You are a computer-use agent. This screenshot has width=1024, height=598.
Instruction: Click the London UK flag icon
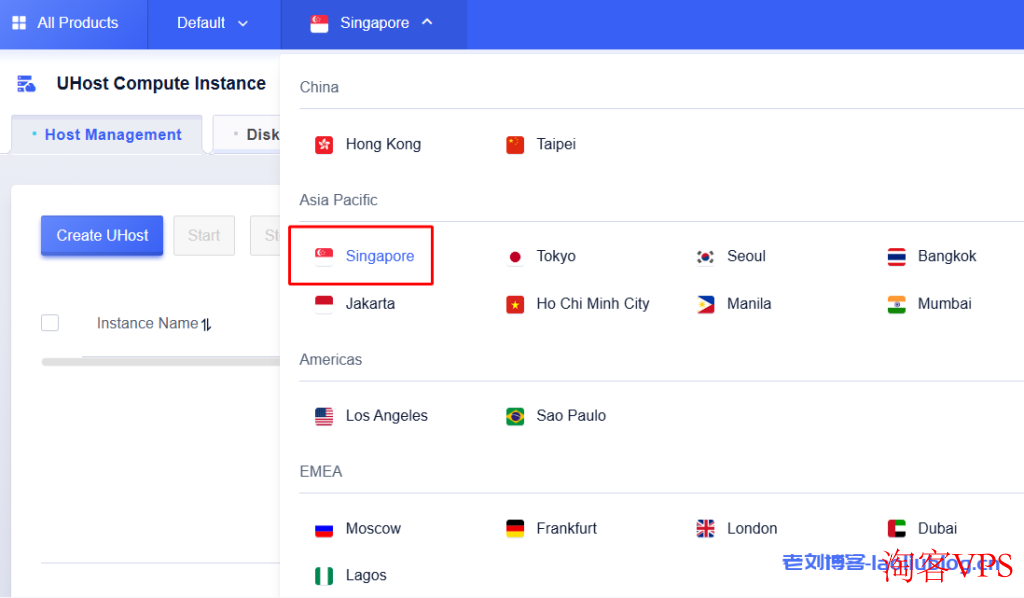[x=706, y=529]
